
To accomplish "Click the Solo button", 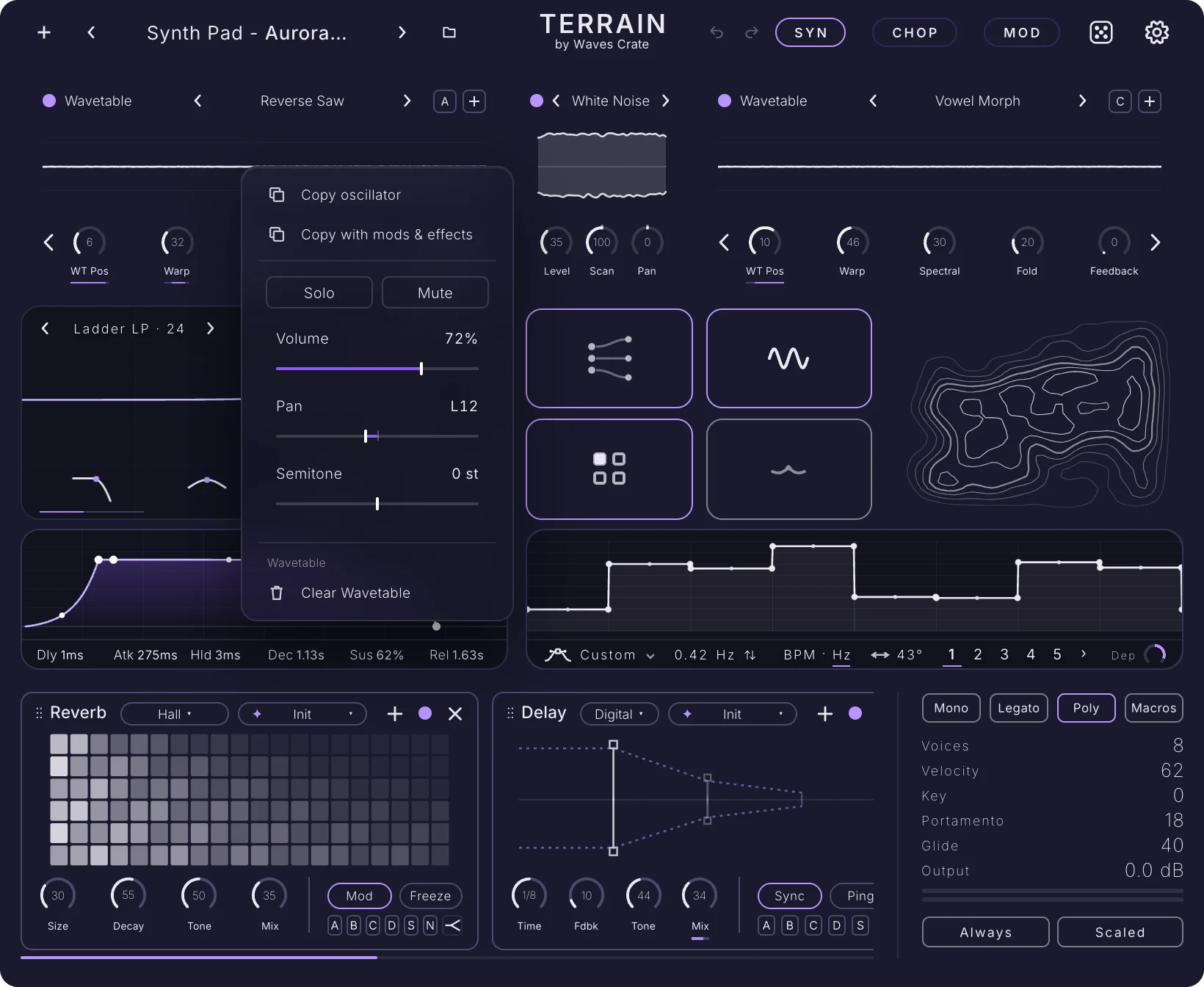I will [x=319, y=292].
